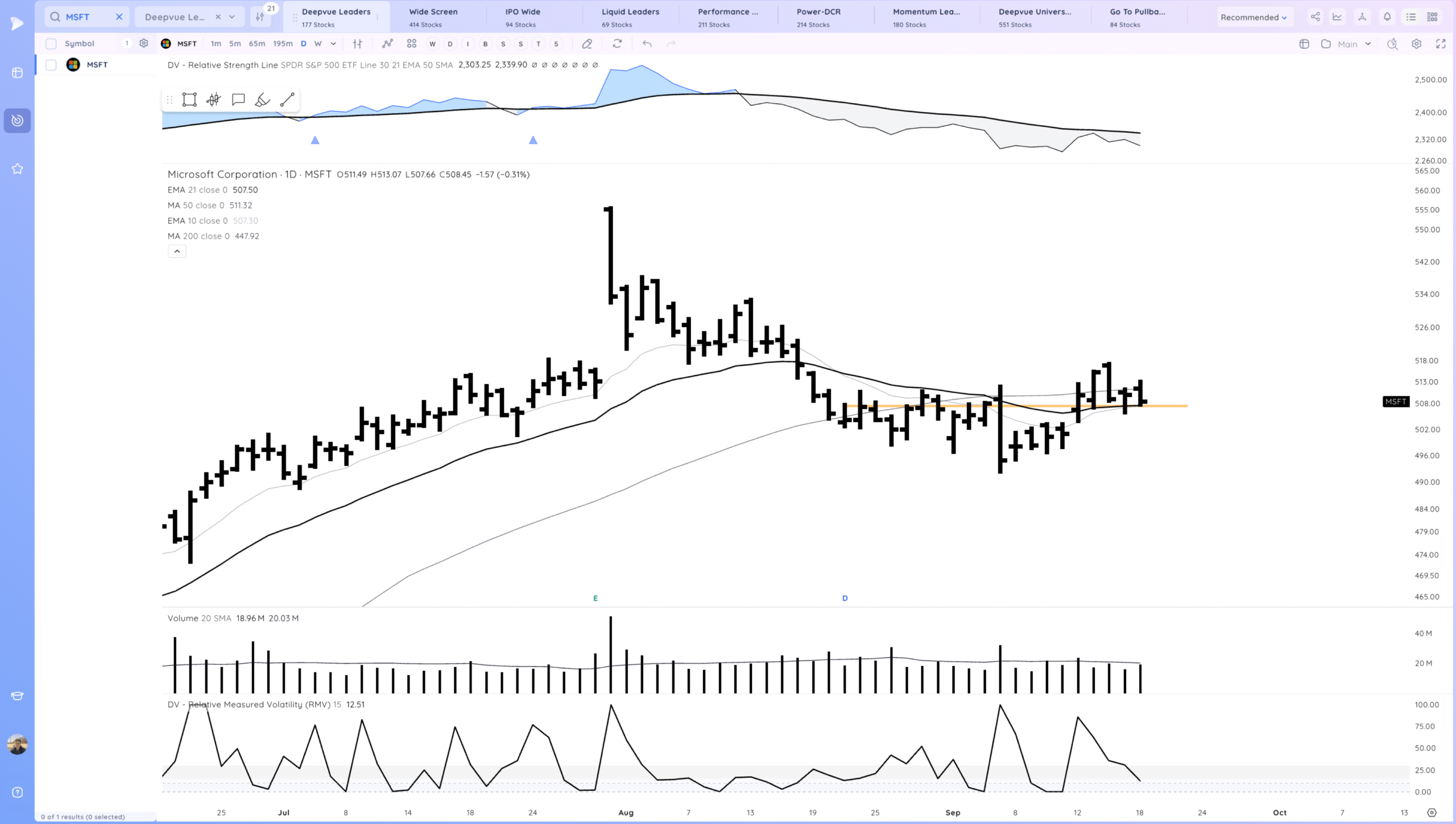Click the blue D dividend marker on chart
This screenshot has width=1456, height=824.
point(845,598)
